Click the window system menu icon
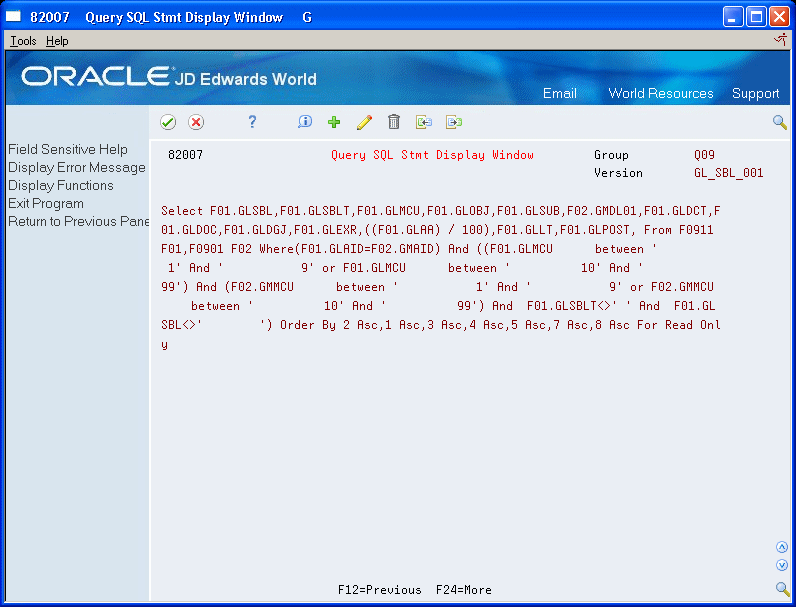Viewport: 796px width, 607px height. point(13,17)
